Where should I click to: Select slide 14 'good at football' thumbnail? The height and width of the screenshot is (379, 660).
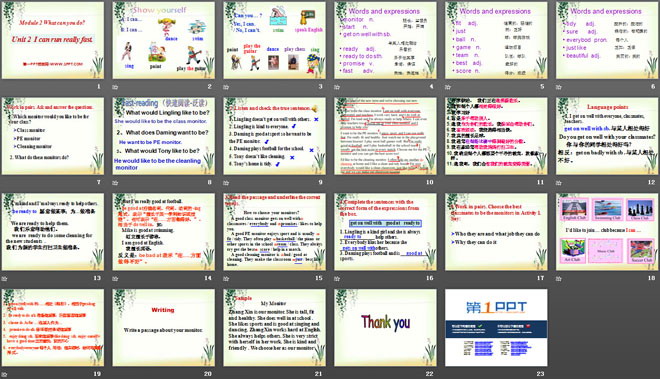(164, 232)
